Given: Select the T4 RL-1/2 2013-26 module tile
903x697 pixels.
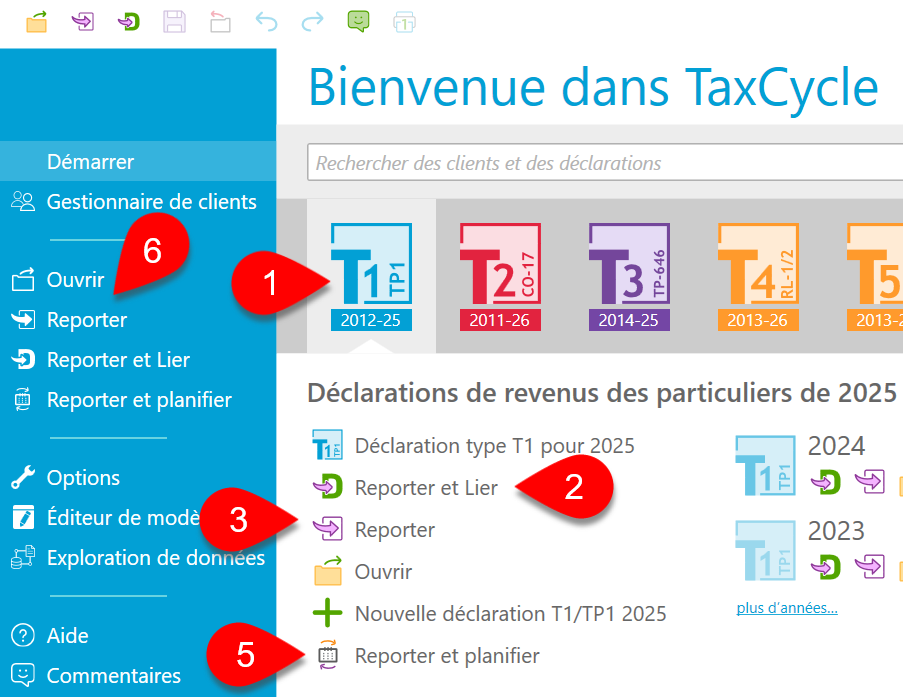Looking at the screenshot, I should click(758, 276).
